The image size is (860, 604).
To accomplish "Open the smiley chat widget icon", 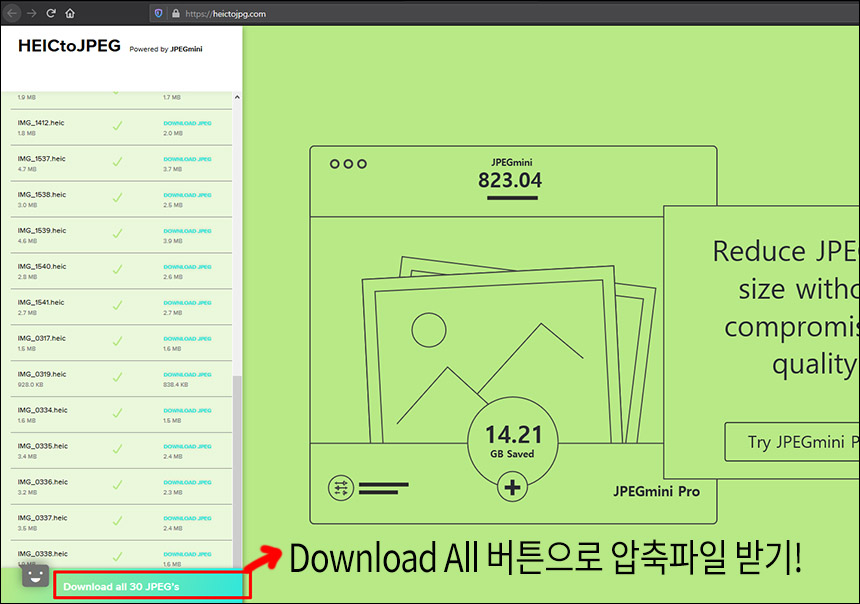I will click(x=35, y=576).
